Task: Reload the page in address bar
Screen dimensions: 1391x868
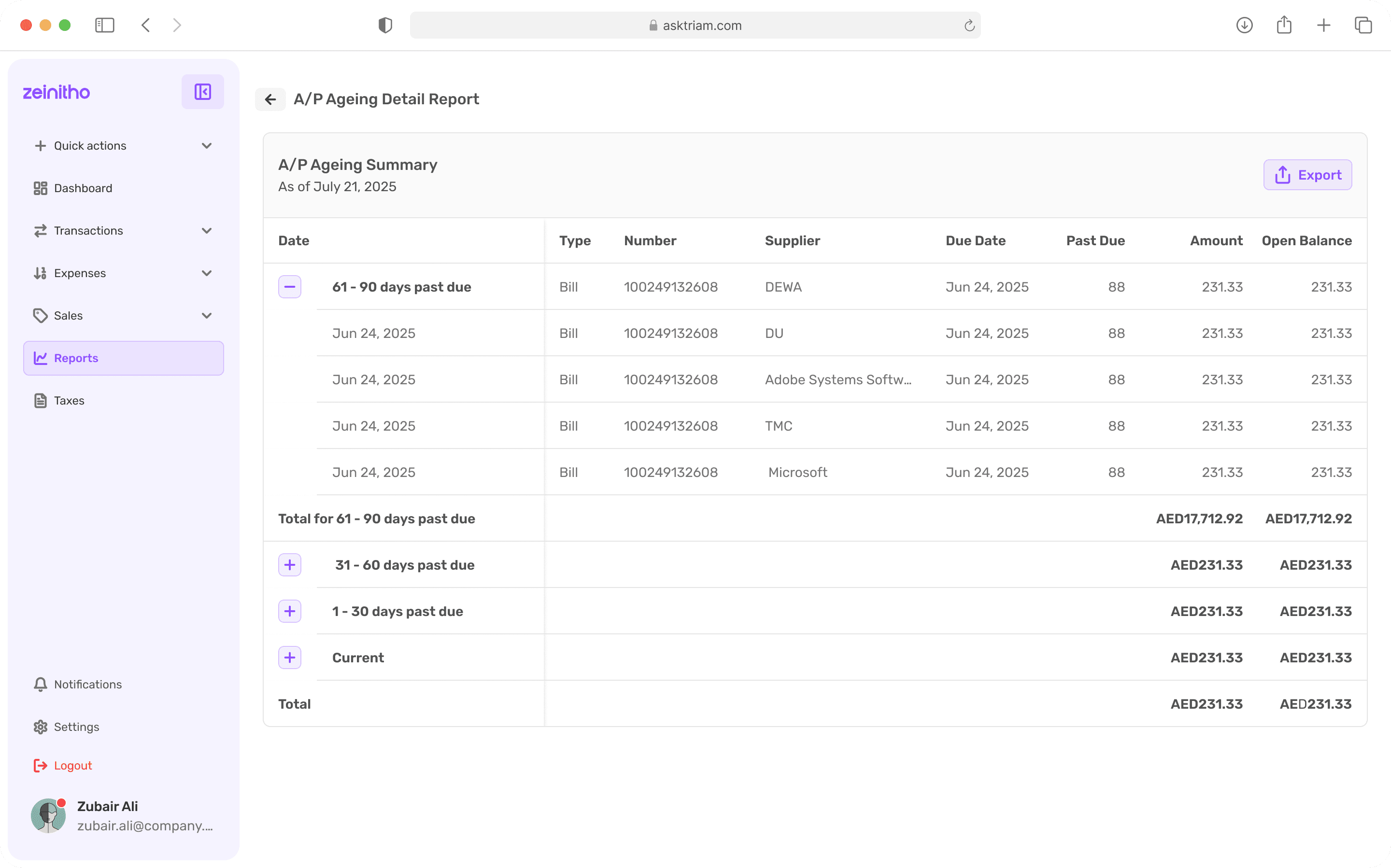Action: click(969, 25)
